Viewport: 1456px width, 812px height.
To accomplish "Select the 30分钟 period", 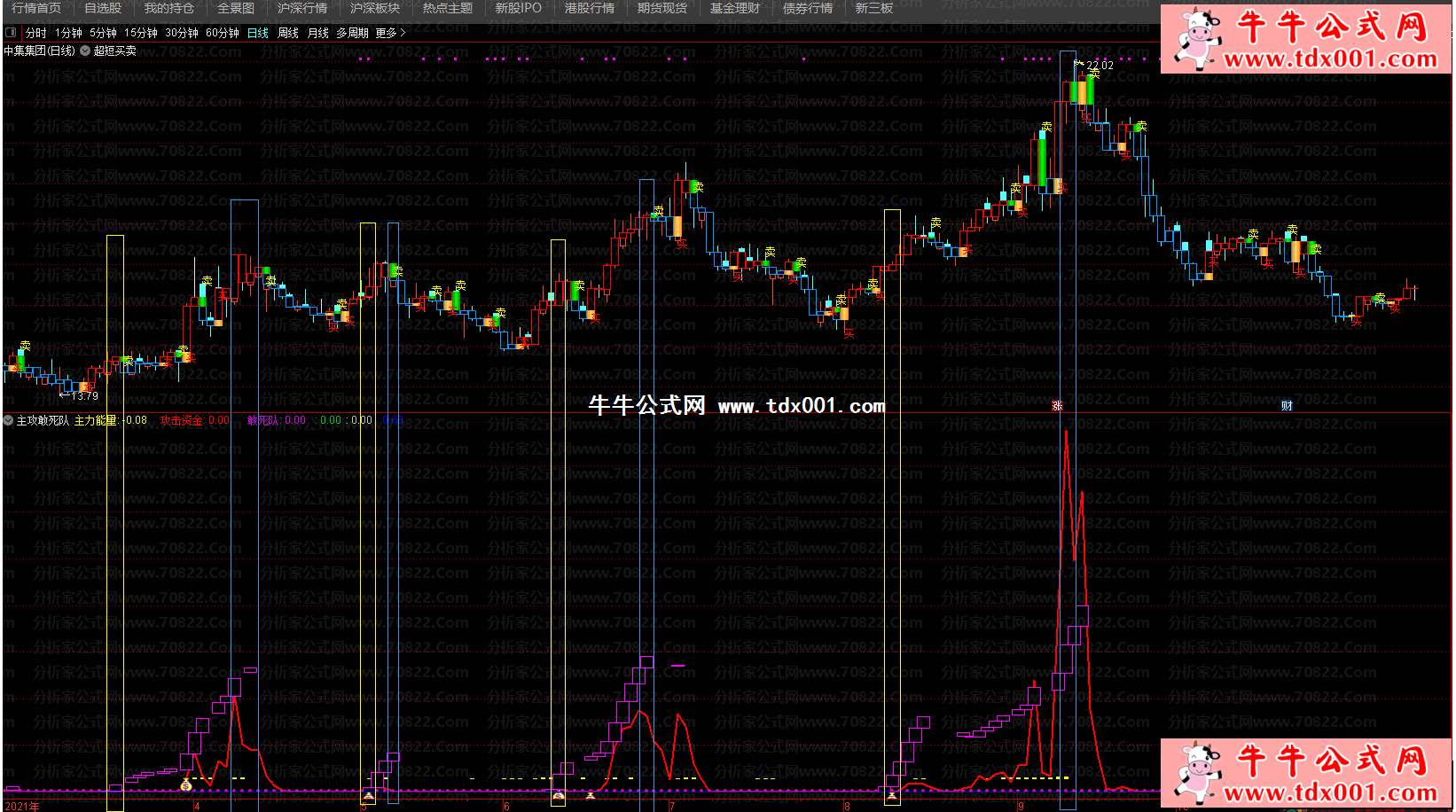I will pos(182,33).
